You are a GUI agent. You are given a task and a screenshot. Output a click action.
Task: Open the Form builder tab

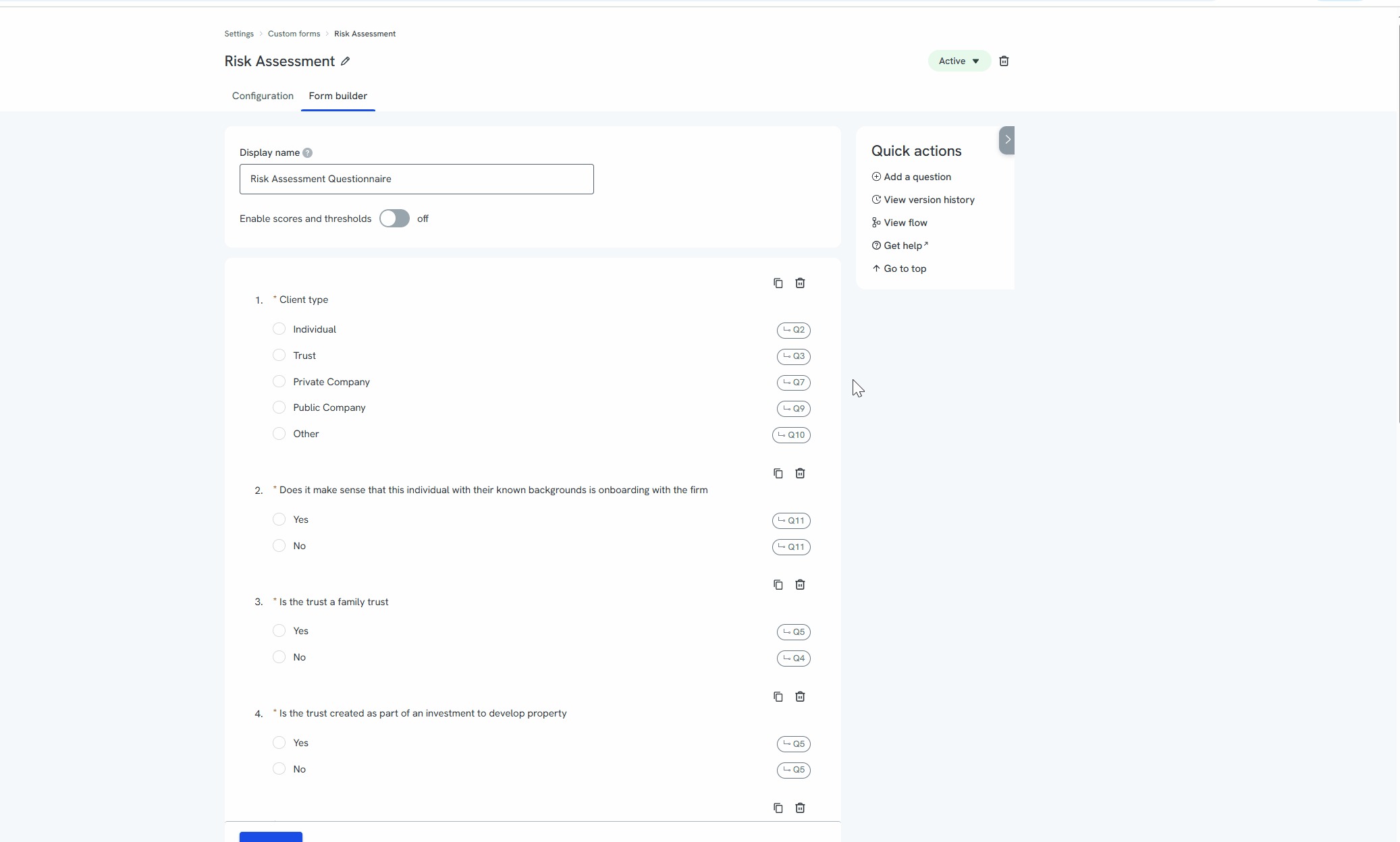(338, 96)
